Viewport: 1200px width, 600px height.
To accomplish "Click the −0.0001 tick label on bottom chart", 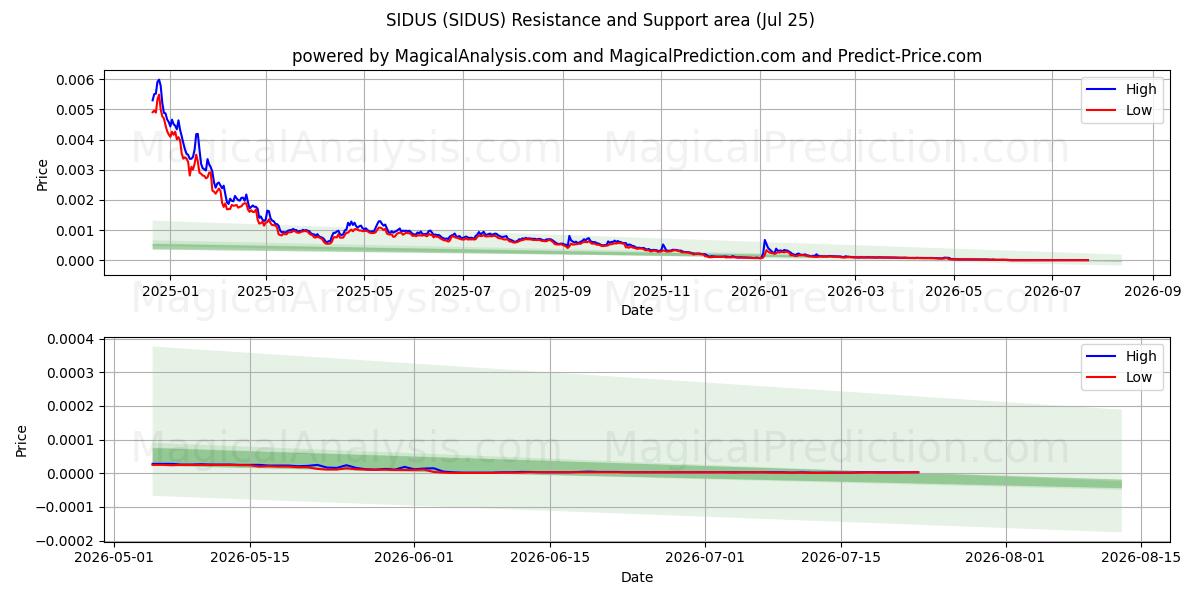I will pyautogui.click(x=65, y=507).
